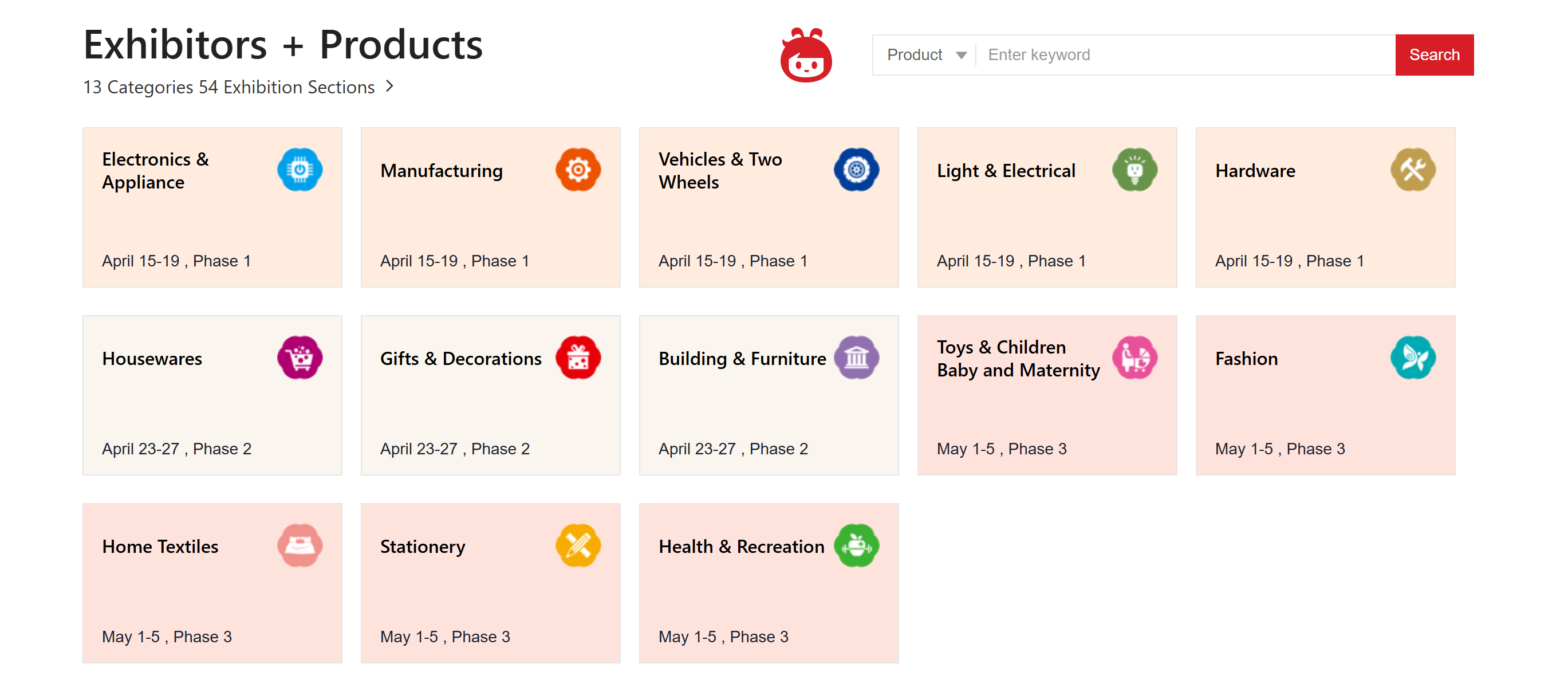Viewport: 1568px width, 699px height.
Task: Click the red Gifts & Decorations icon
Action: pos(578,358)
